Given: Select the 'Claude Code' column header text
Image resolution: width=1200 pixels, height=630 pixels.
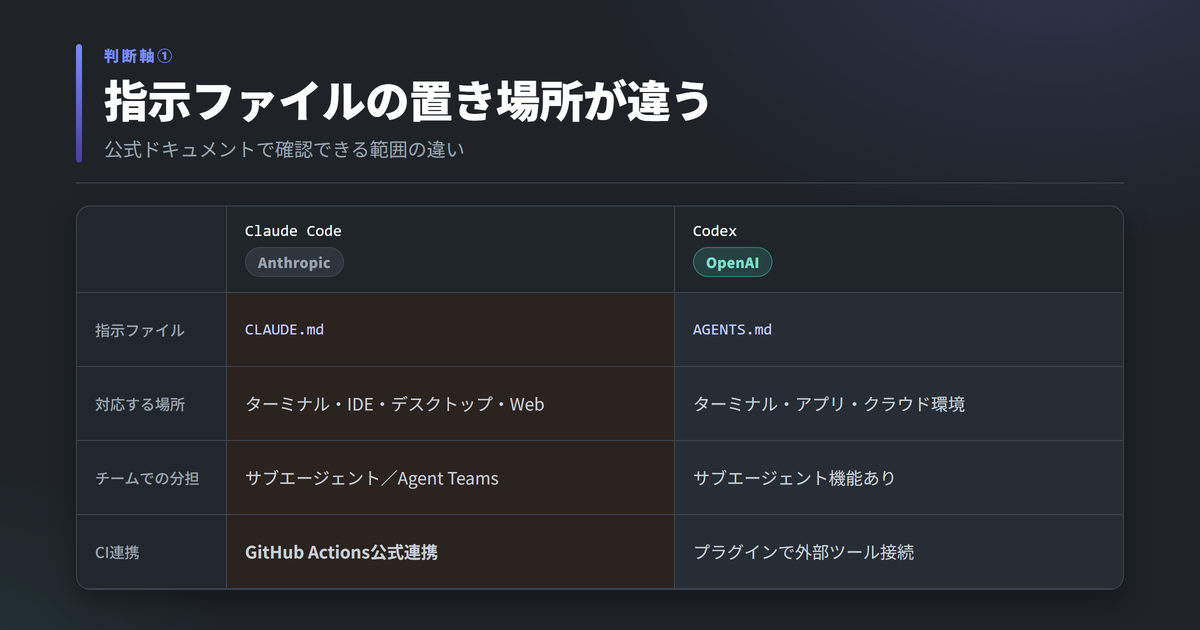Looking at the screenshot, I should pos(293,231).
